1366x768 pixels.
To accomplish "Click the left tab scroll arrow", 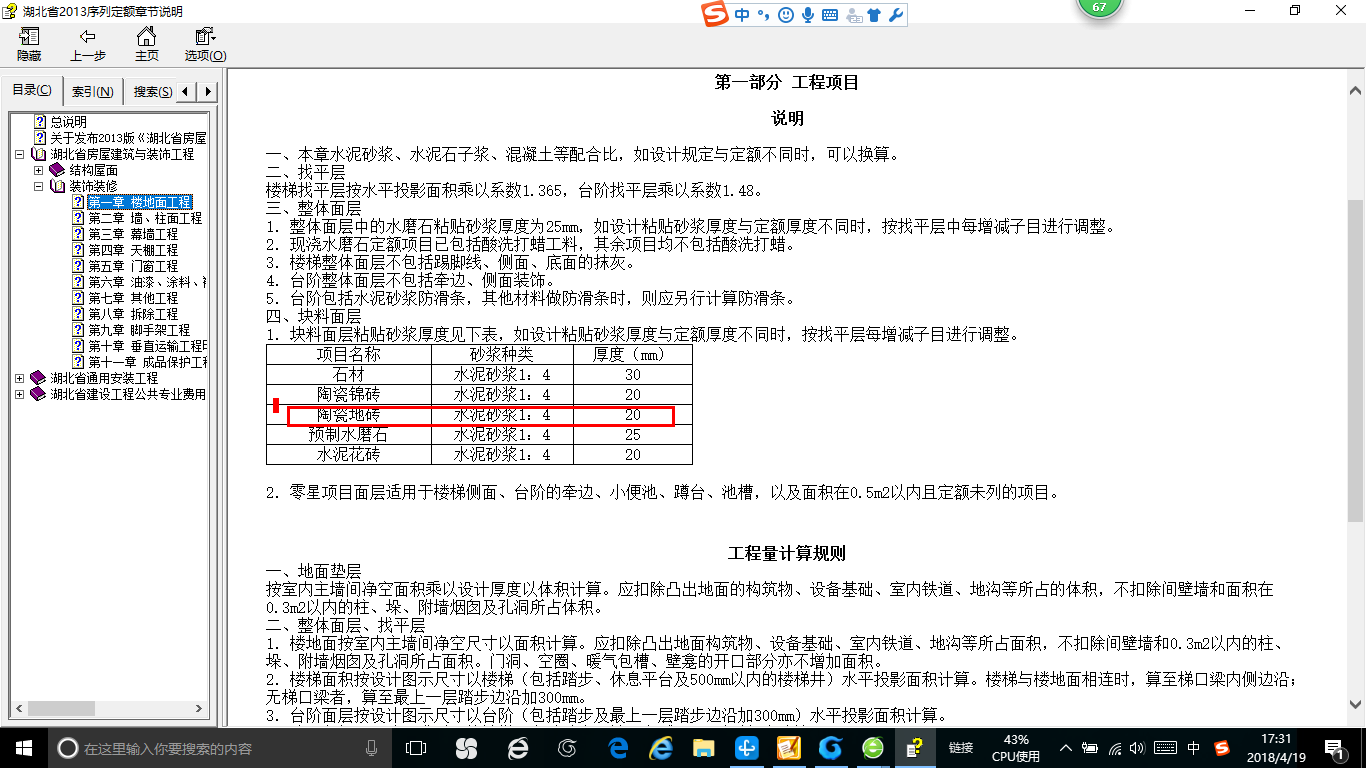I will click(188, 92).
